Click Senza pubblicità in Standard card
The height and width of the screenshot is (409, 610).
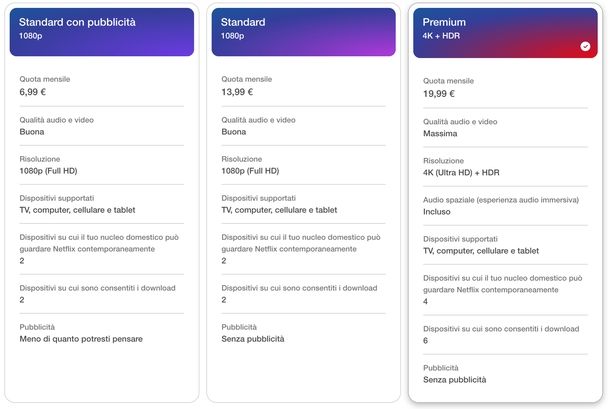click(252, 339)
